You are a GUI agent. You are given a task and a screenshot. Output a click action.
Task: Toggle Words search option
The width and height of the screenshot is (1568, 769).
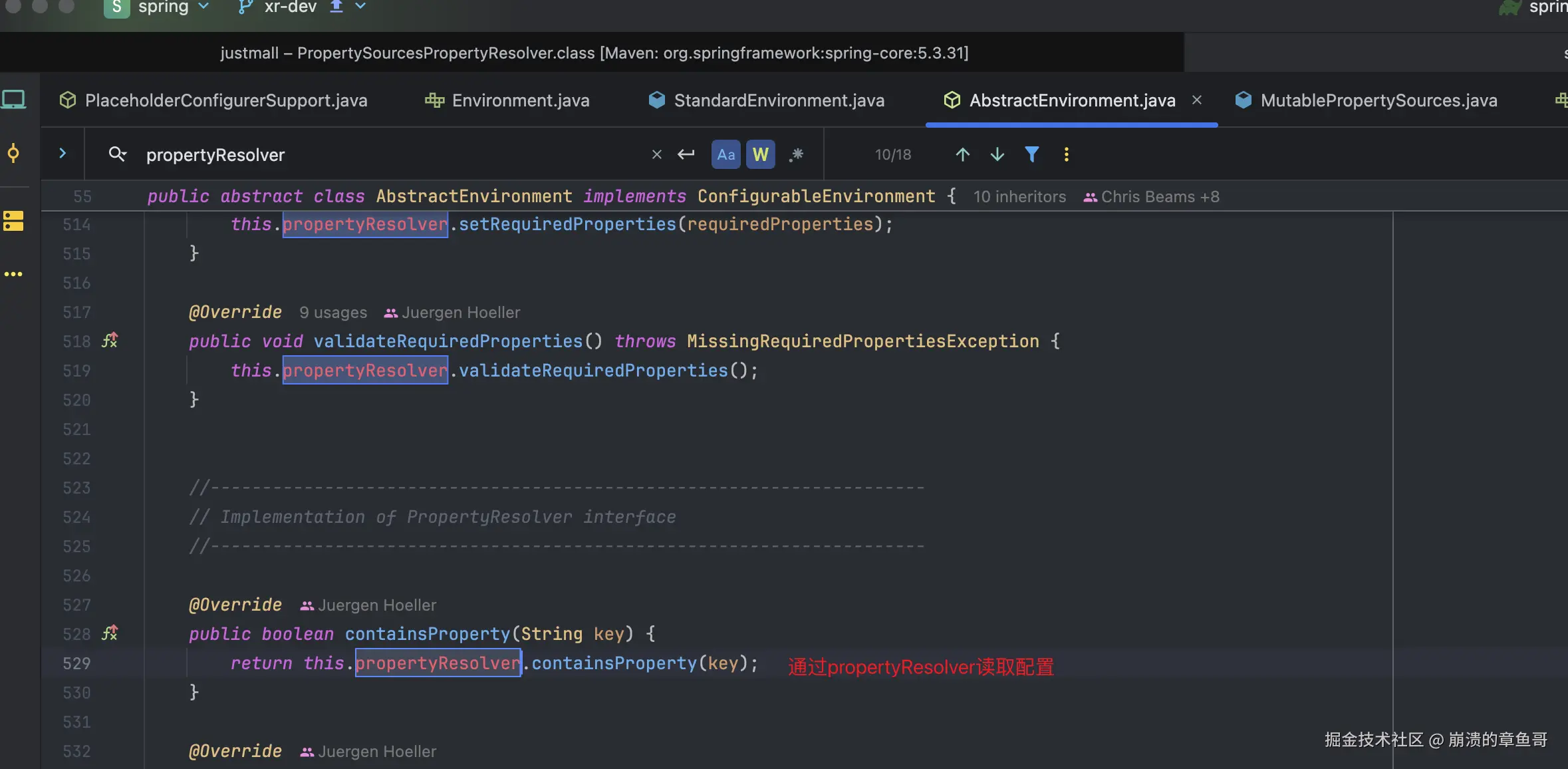[x=760, y=154]
